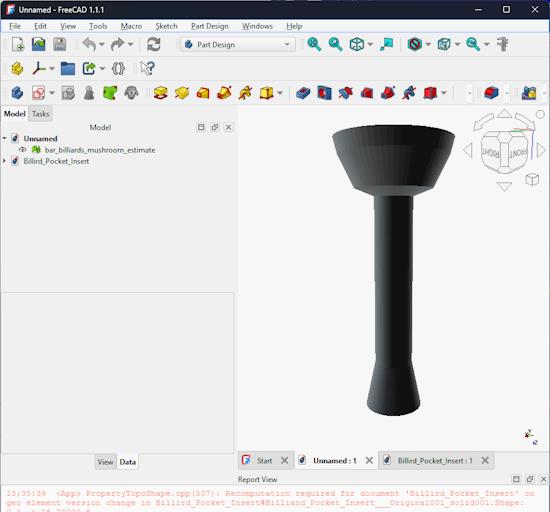
Task: Open the draw style dropdown arrow
Action: pyautogui.click(x=428, y=45)
